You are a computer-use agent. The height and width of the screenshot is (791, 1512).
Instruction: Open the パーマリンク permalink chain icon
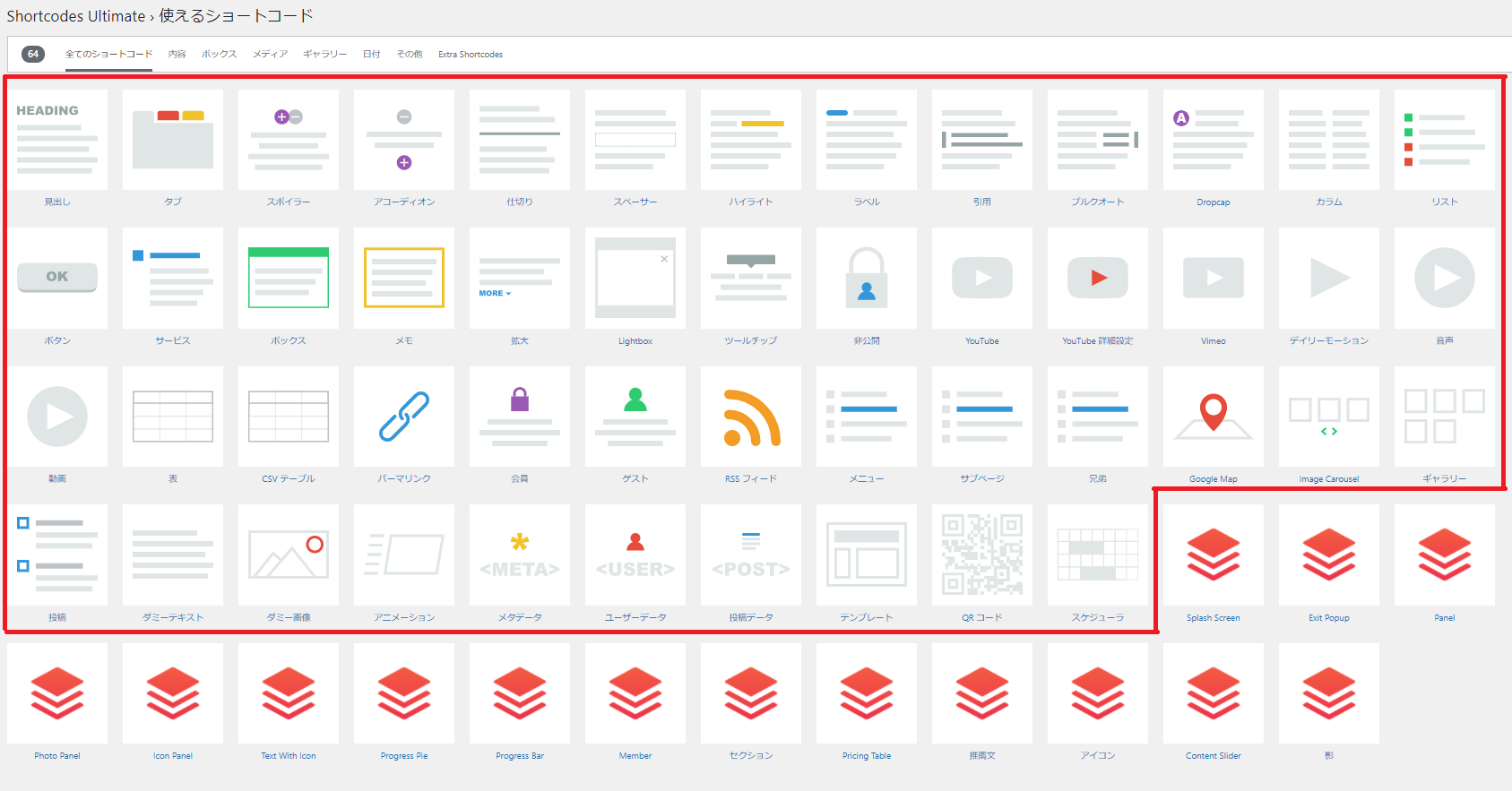404,417
